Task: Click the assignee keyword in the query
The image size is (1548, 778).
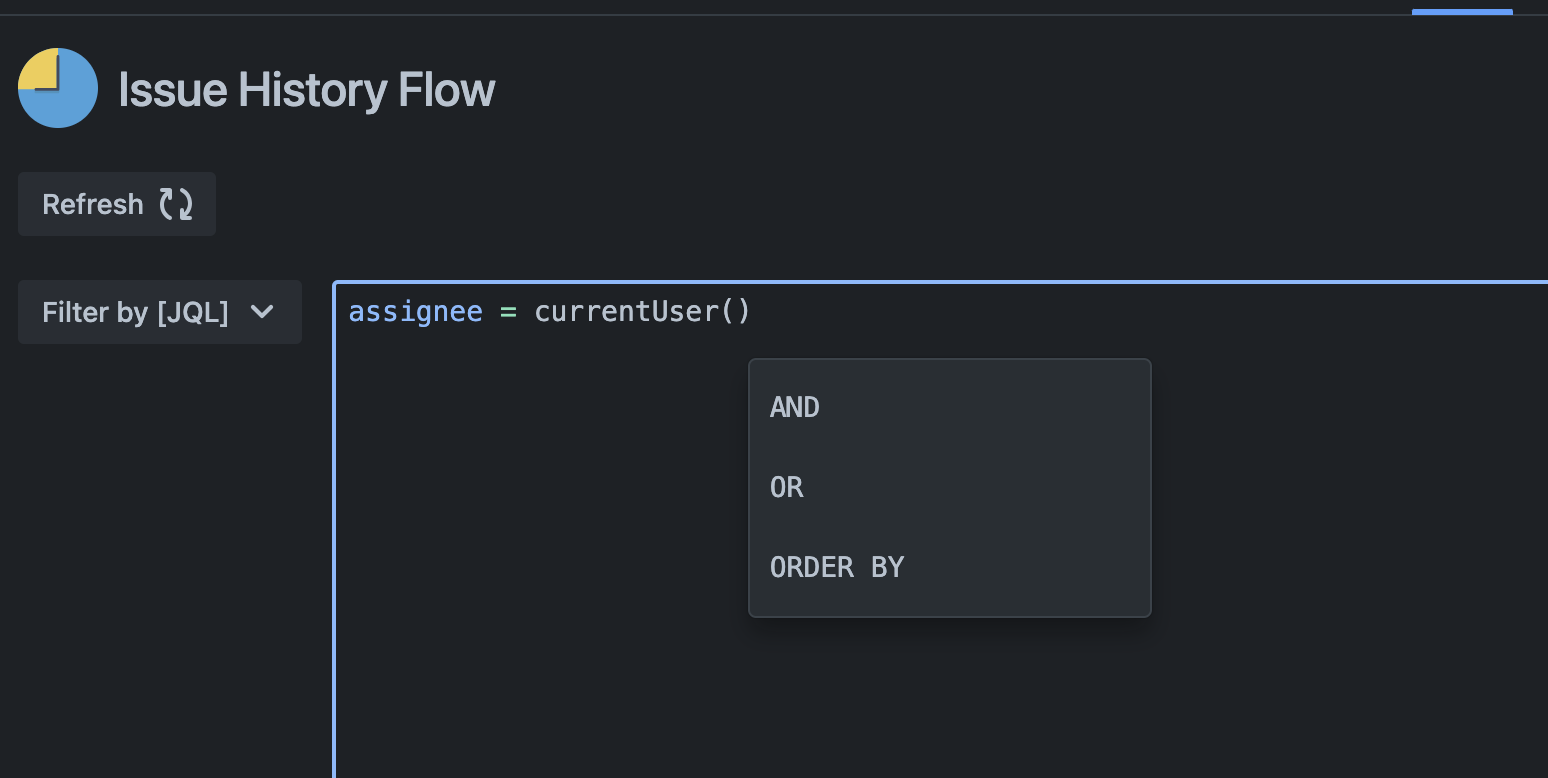Action: tap(415, 312)
